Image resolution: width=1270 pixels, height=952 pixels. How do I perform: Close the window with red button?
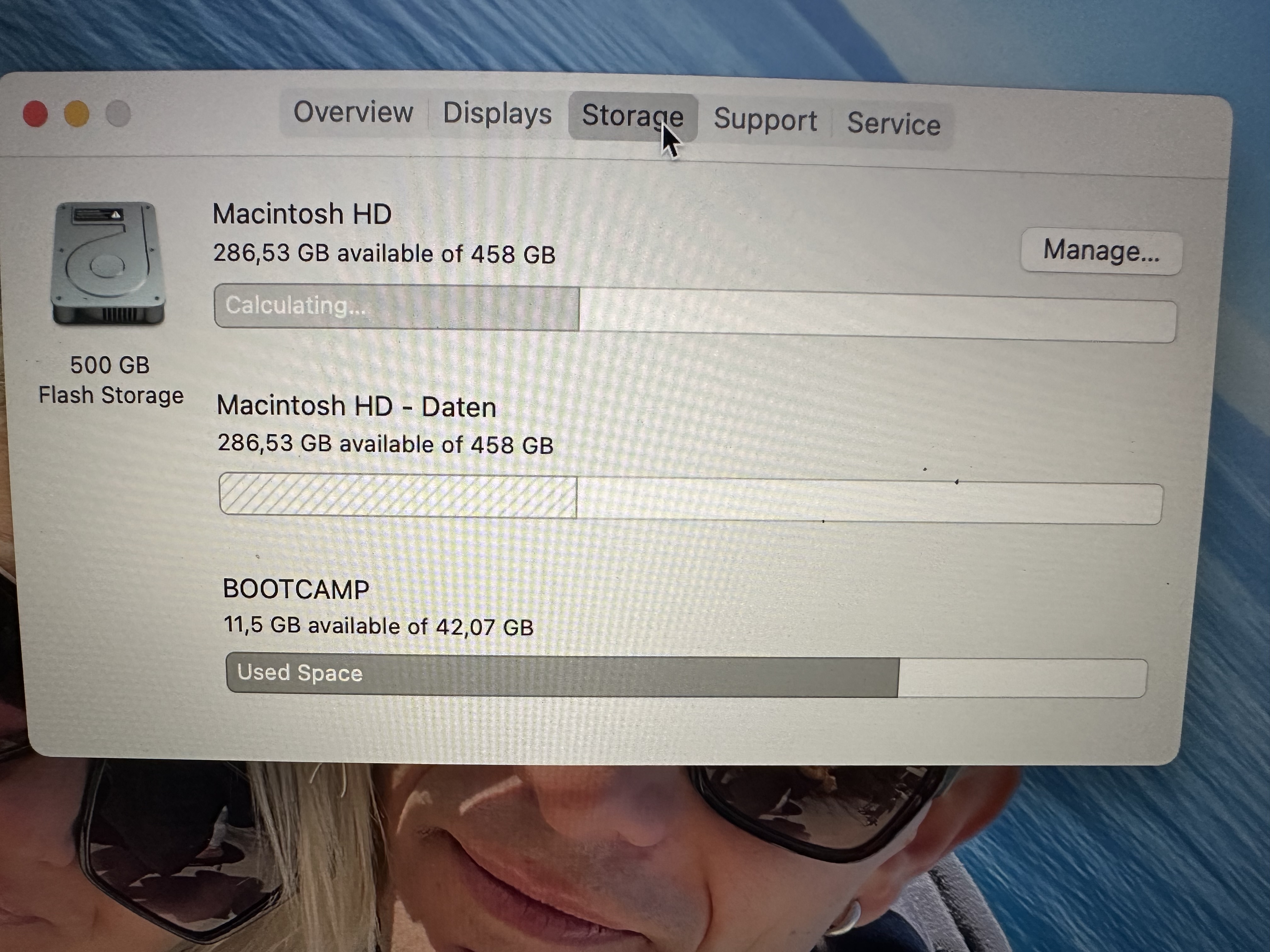tap(35, 114)
